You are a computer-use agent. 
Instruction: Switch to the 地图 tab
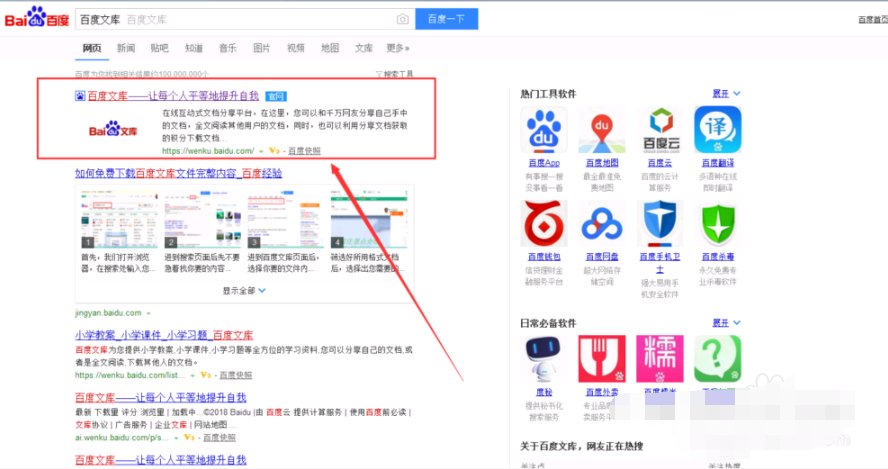[x=330, y=48]
